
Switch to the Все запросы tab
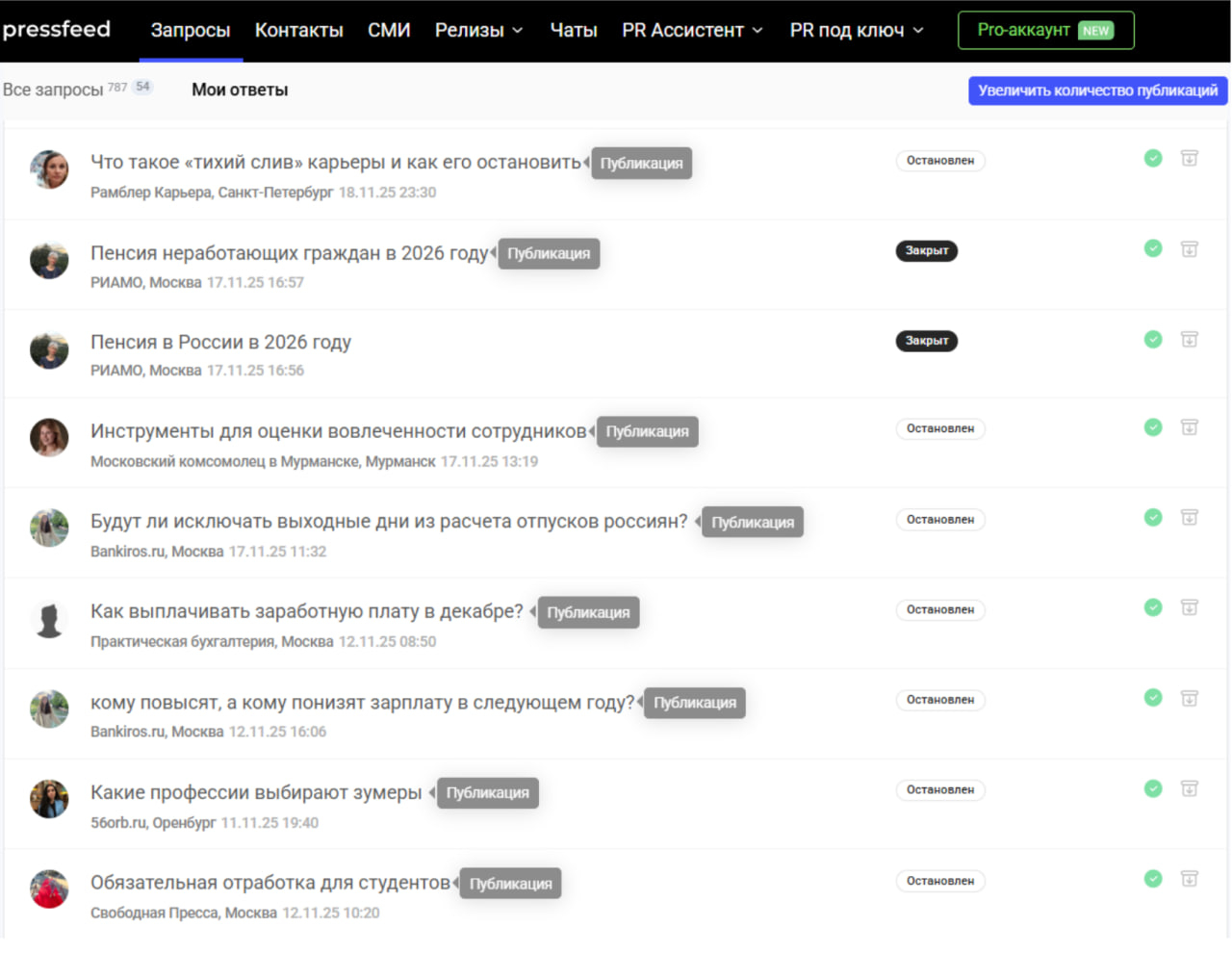53,90
